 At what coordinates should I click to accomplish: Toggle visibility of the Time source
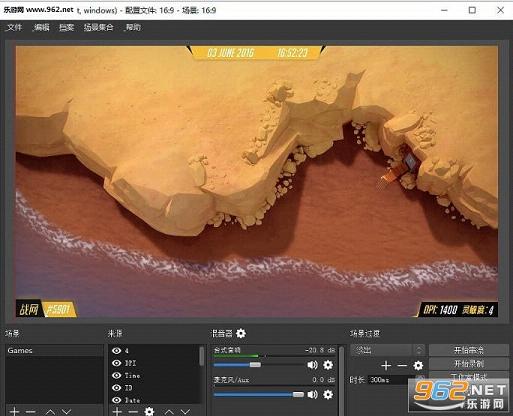pyautogui.click(x=116, y=375)
